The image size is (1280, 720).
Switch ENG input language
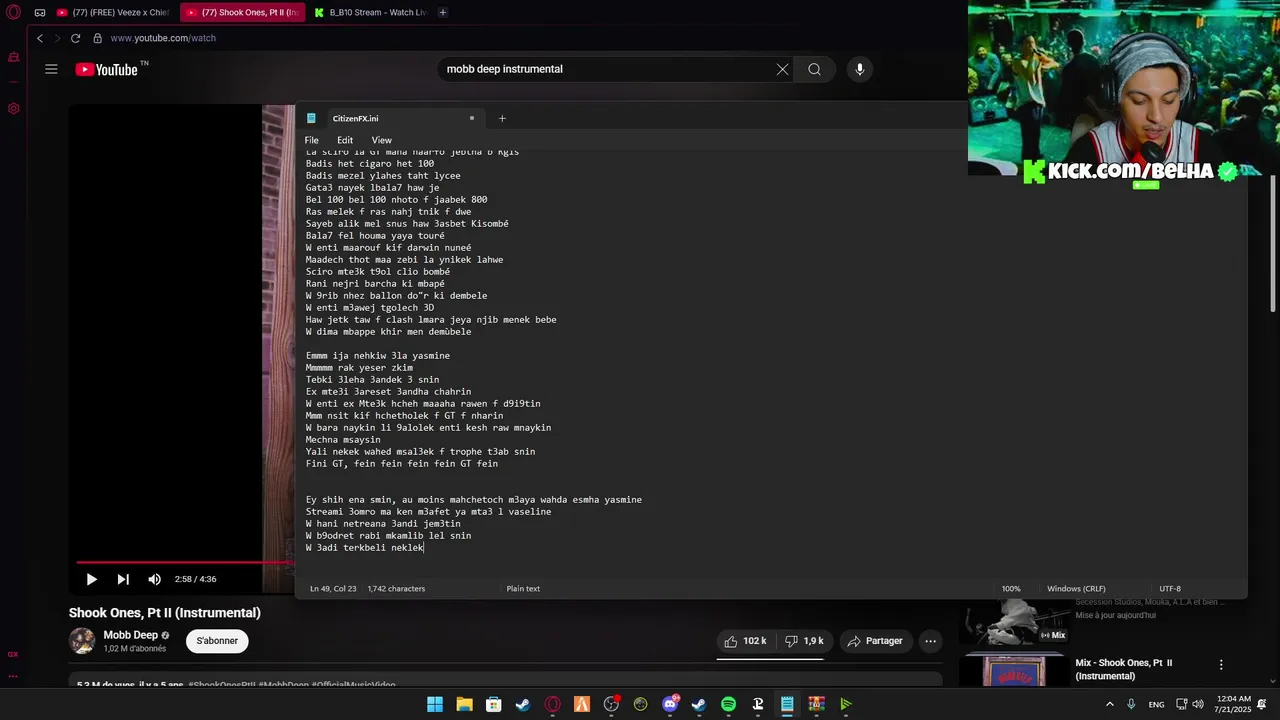tap(1156, 704)
